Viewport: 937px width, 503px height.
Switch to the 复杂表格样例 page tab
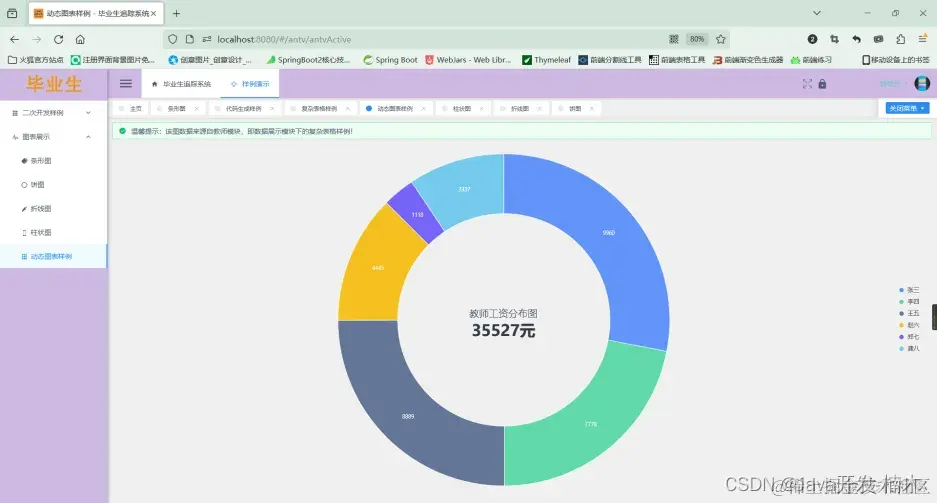pos(319,109)
